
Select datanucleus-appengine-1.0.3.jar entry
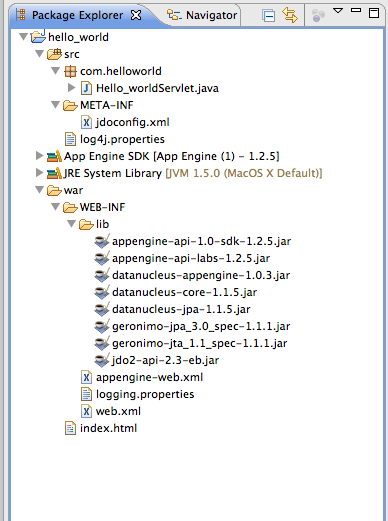point(201,275)
